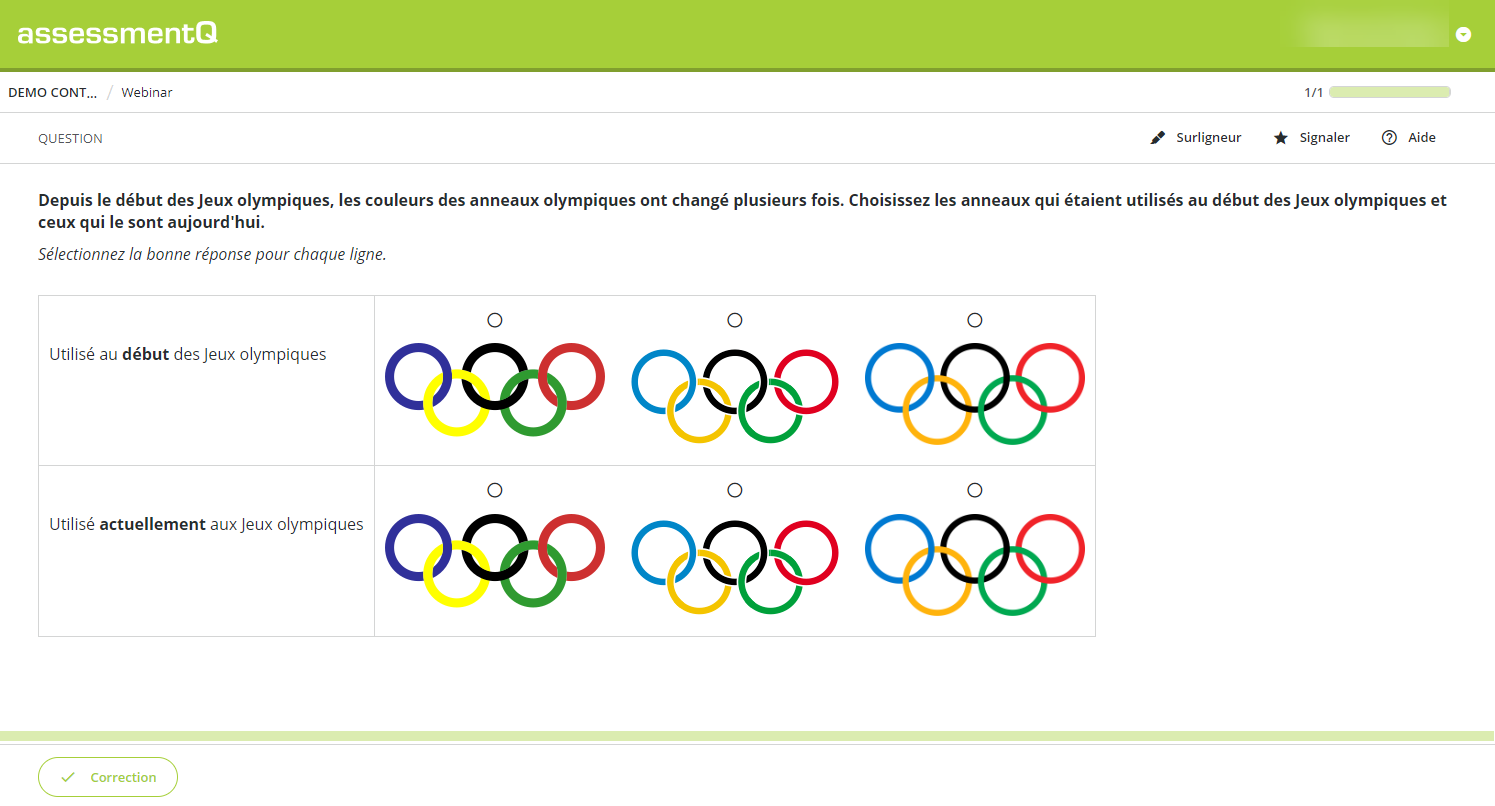The height and width of the screenshot is (806, 1495).
Task: Click the checkmark icon in Correction button
Action: (68, 777)
